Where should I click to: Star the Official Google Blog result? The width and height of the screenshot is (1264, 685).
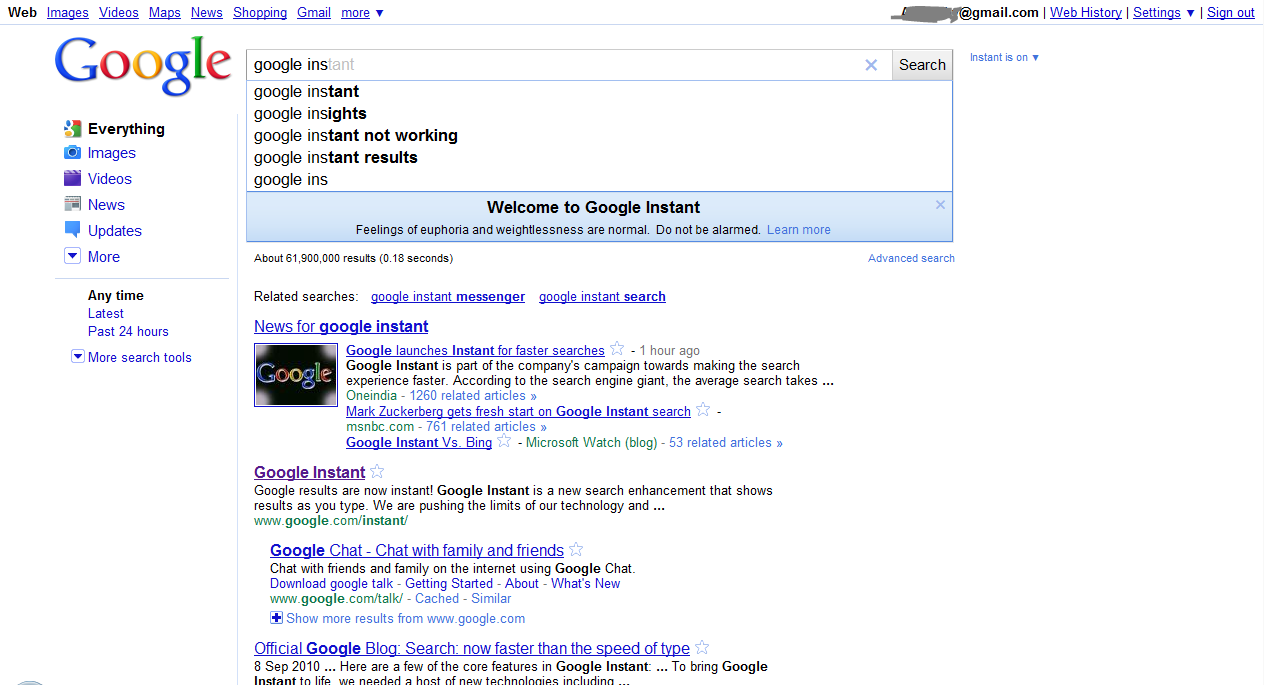[x=702, y=648]
